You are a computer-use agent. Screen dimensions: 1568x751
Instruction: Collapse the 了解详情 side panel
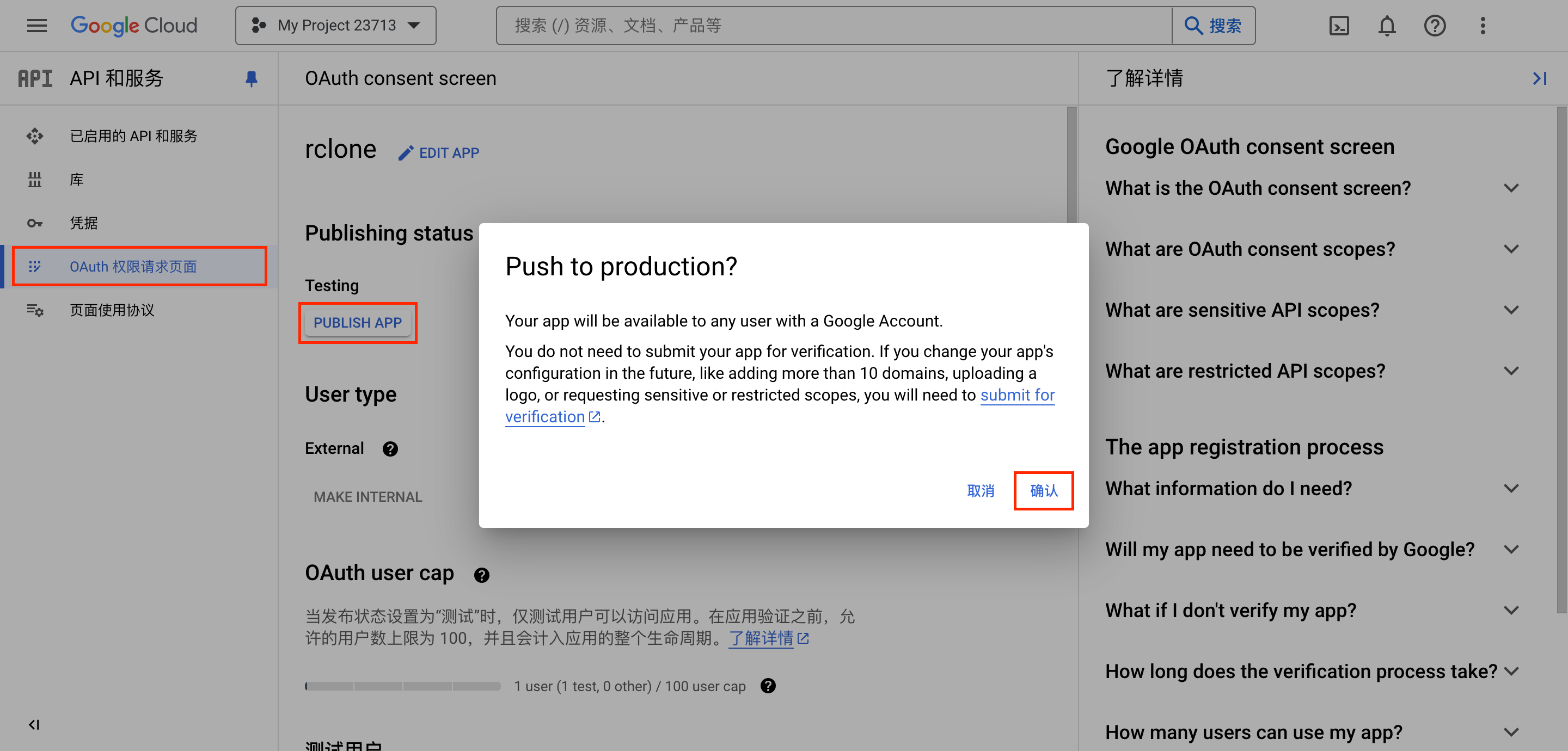point(1539,78)
